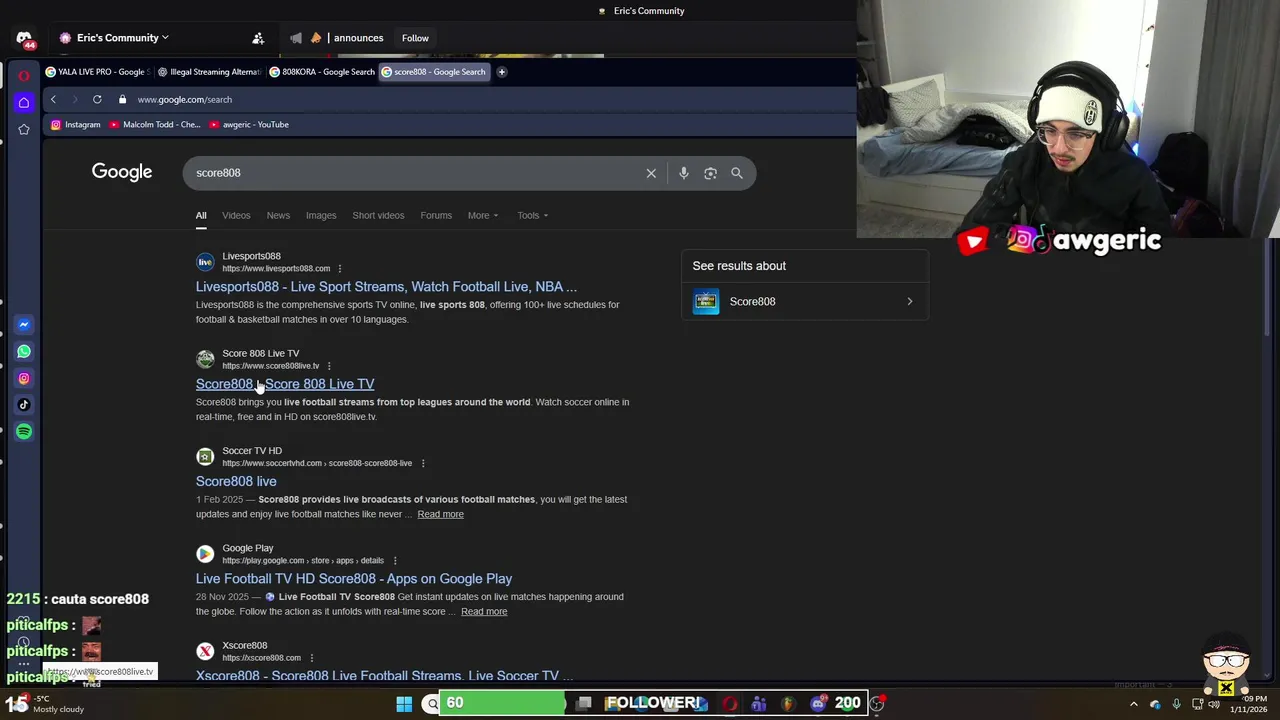Open the Instagram bookmark

(76, 125)
